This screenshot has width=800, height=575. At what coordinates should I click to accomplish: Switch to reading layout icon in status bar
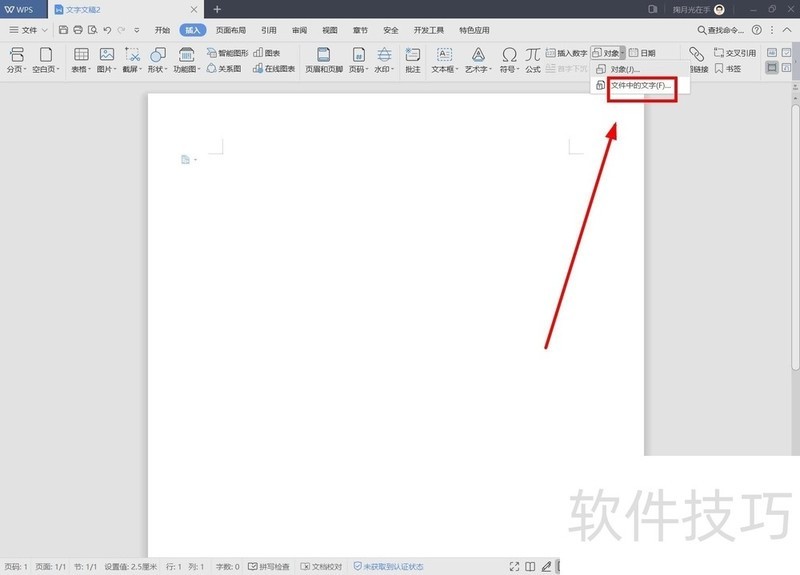[530, 566]
